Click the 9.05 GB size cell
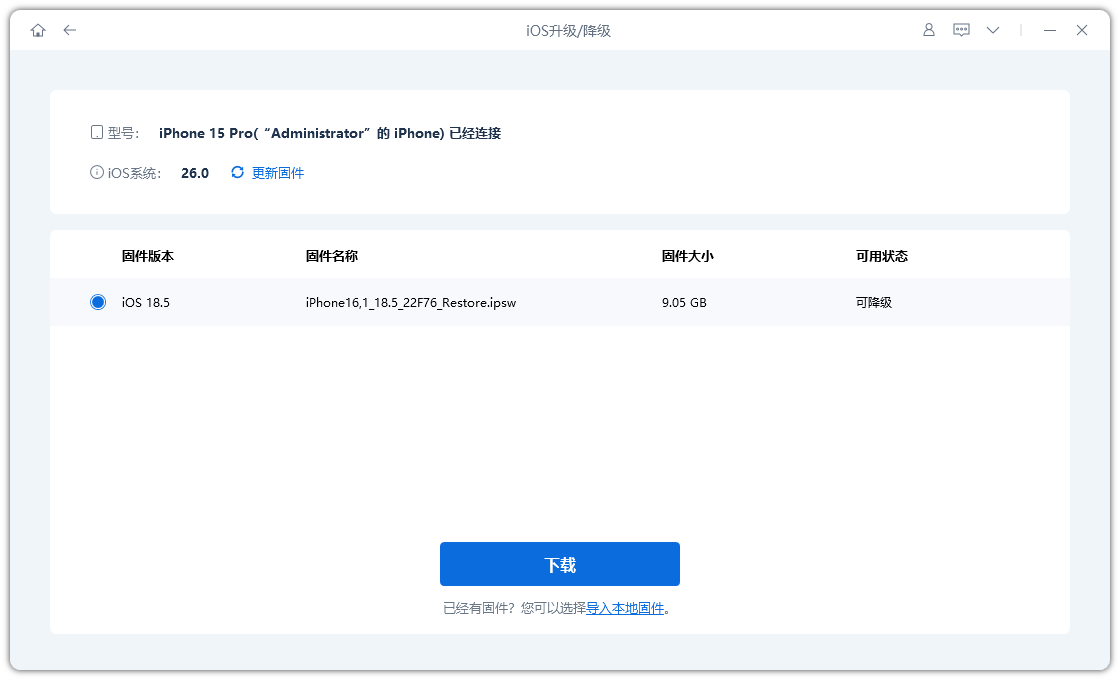The height and width of the screenshot is (680, 1120). [x=684, y=302]
